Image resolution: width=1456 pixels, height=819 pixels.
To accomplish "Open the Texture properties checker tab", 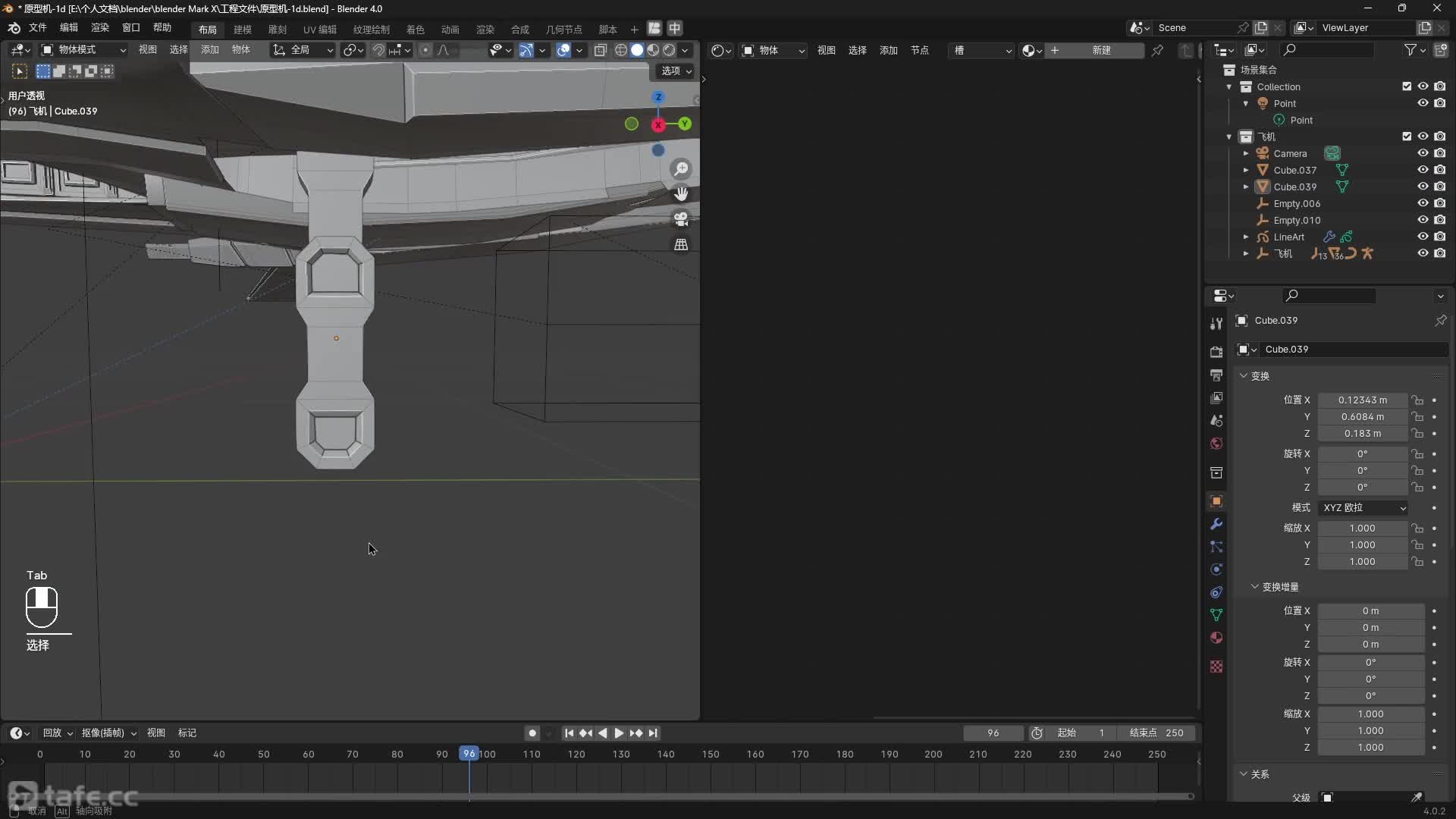I will pyautogui.click(x=1216, y=667).
